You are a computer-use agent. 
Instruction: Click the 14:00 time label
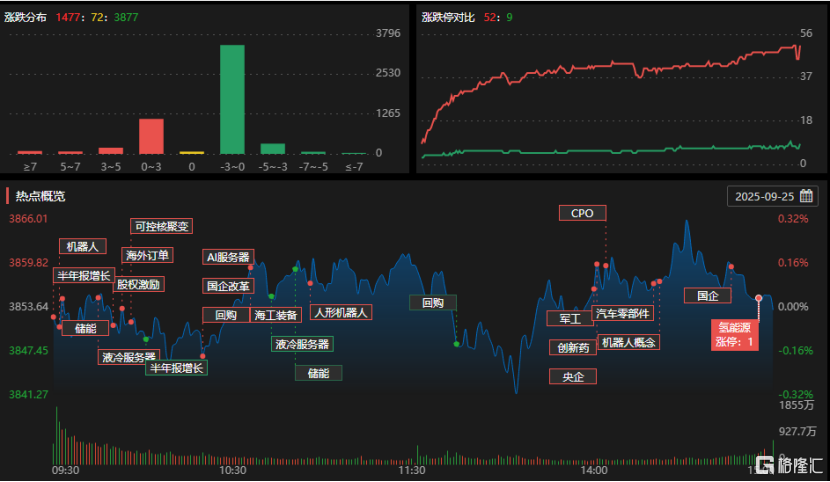(x=594, y=470)
